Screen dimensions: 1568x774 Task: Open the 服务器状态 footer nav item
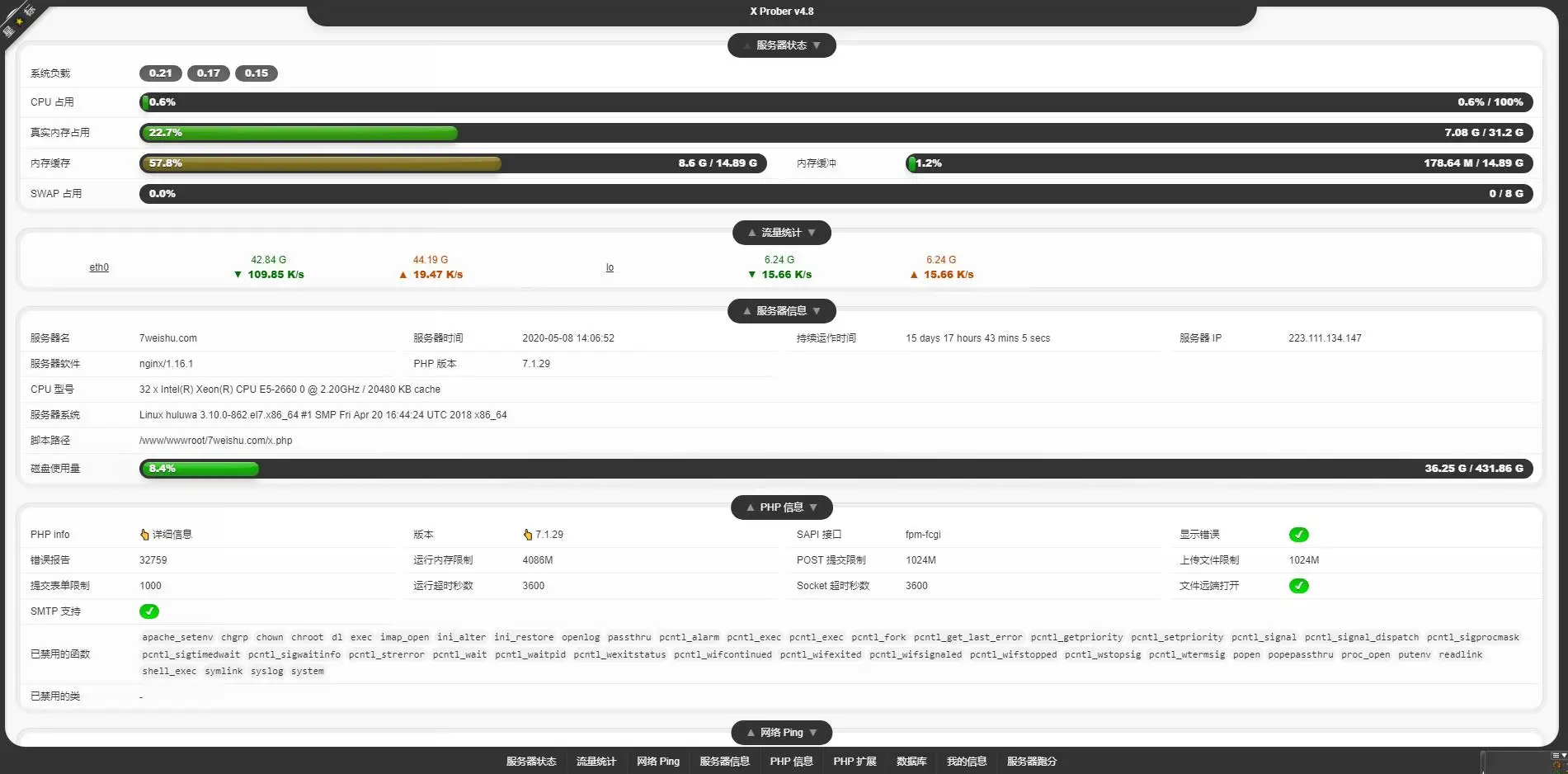click(x=531, y=762)
